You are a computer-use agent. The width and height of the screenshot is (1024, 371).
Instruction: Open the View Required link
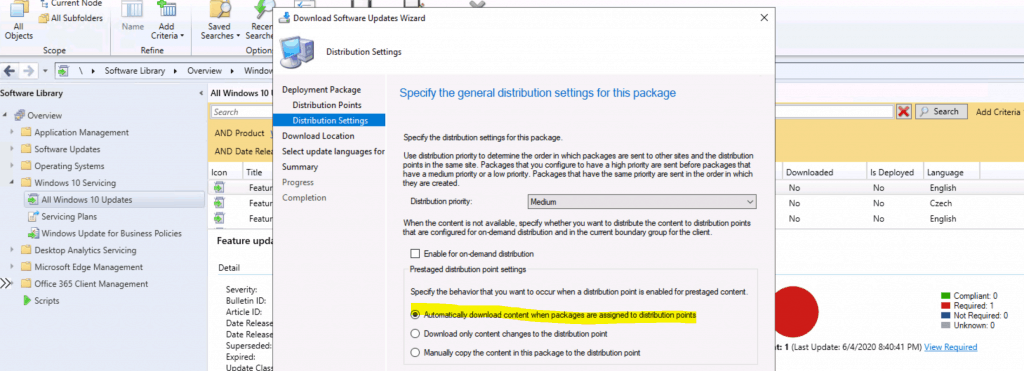click(x=951, y=347)
